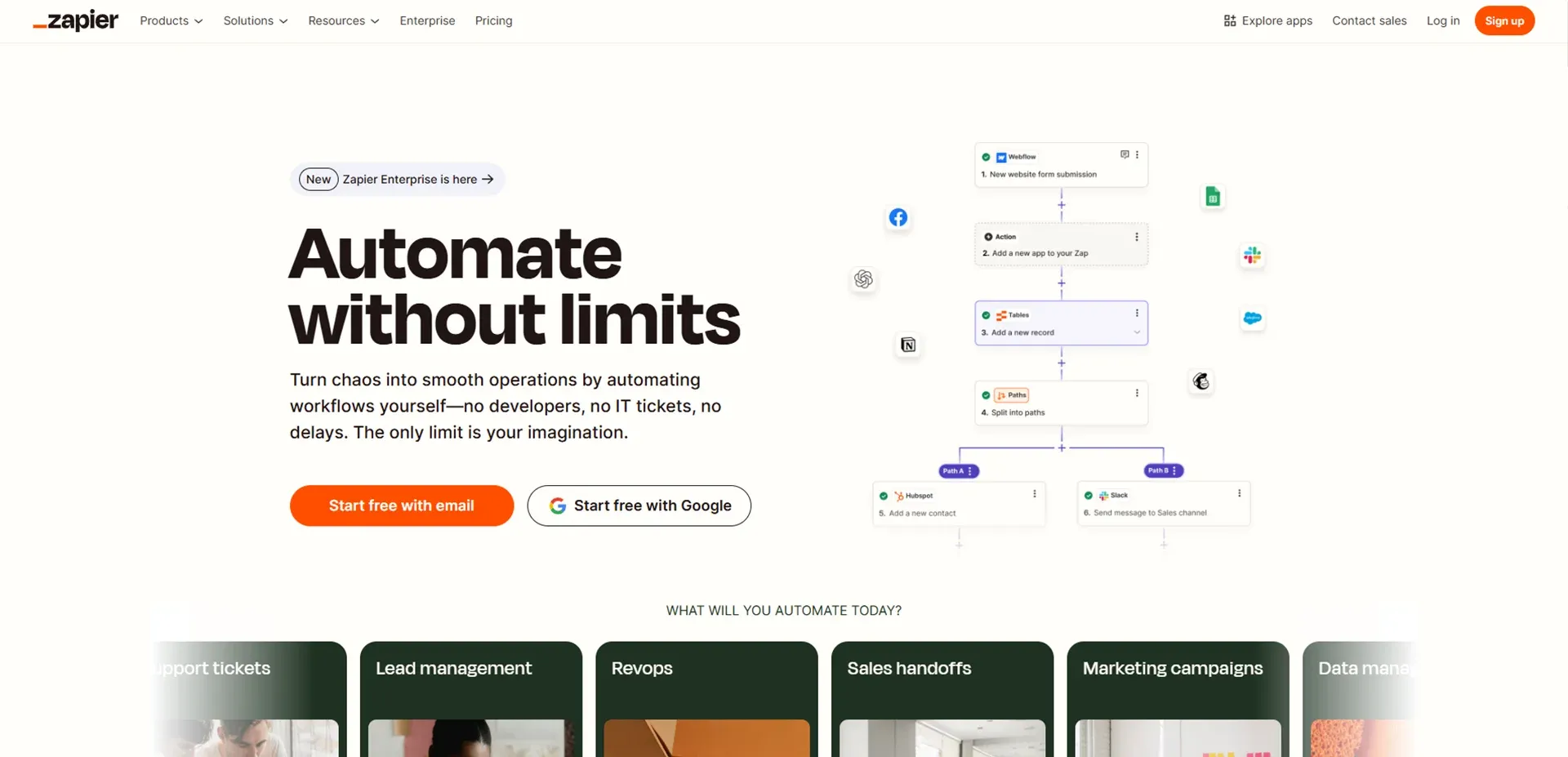Open the support tickets card

point(250,699)
